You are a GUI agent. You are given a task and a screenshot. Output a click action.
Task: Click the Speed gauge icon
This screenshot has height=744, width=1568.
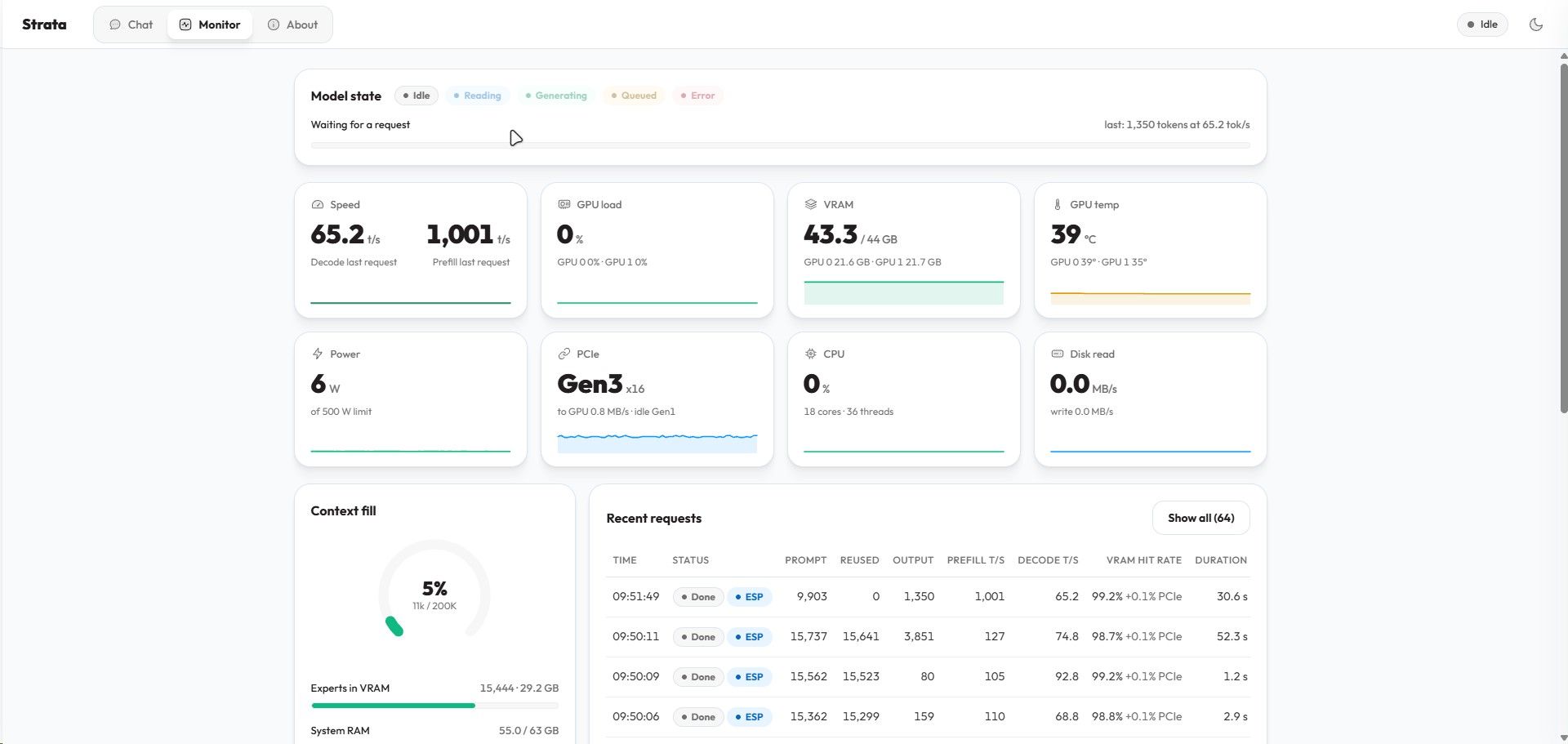point(318,205)
